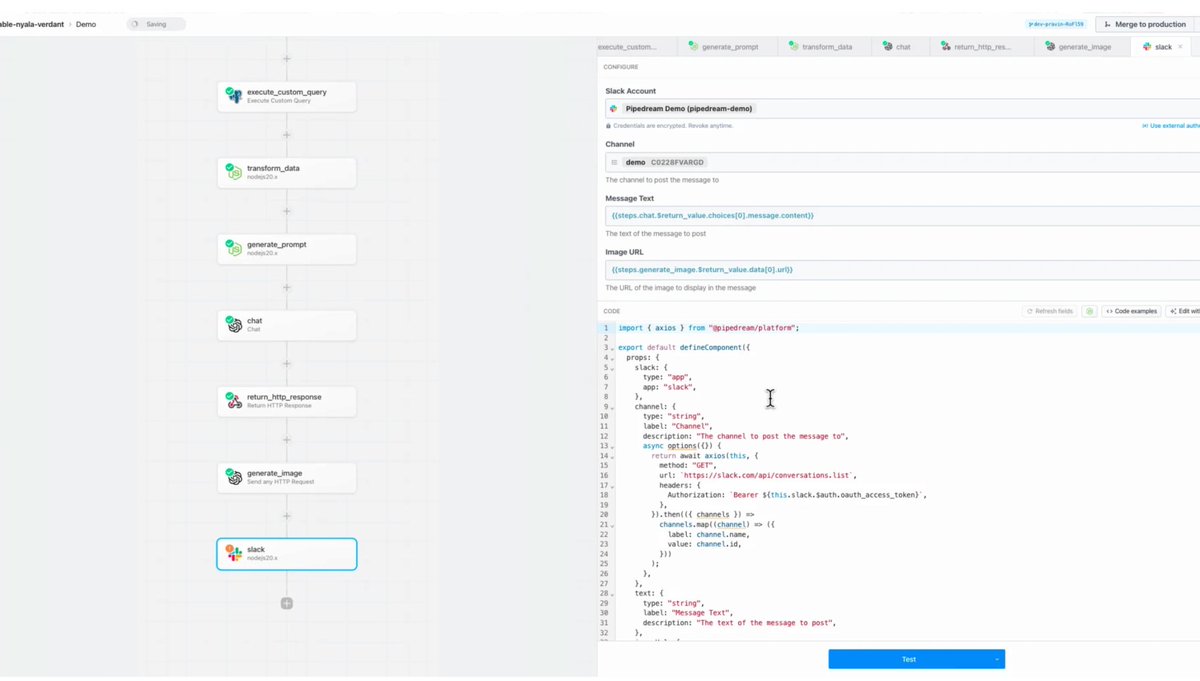Fold the channels.map block at line 21
The height and width of the screenshot is (681, 1200).
click(x=611, y=524)
